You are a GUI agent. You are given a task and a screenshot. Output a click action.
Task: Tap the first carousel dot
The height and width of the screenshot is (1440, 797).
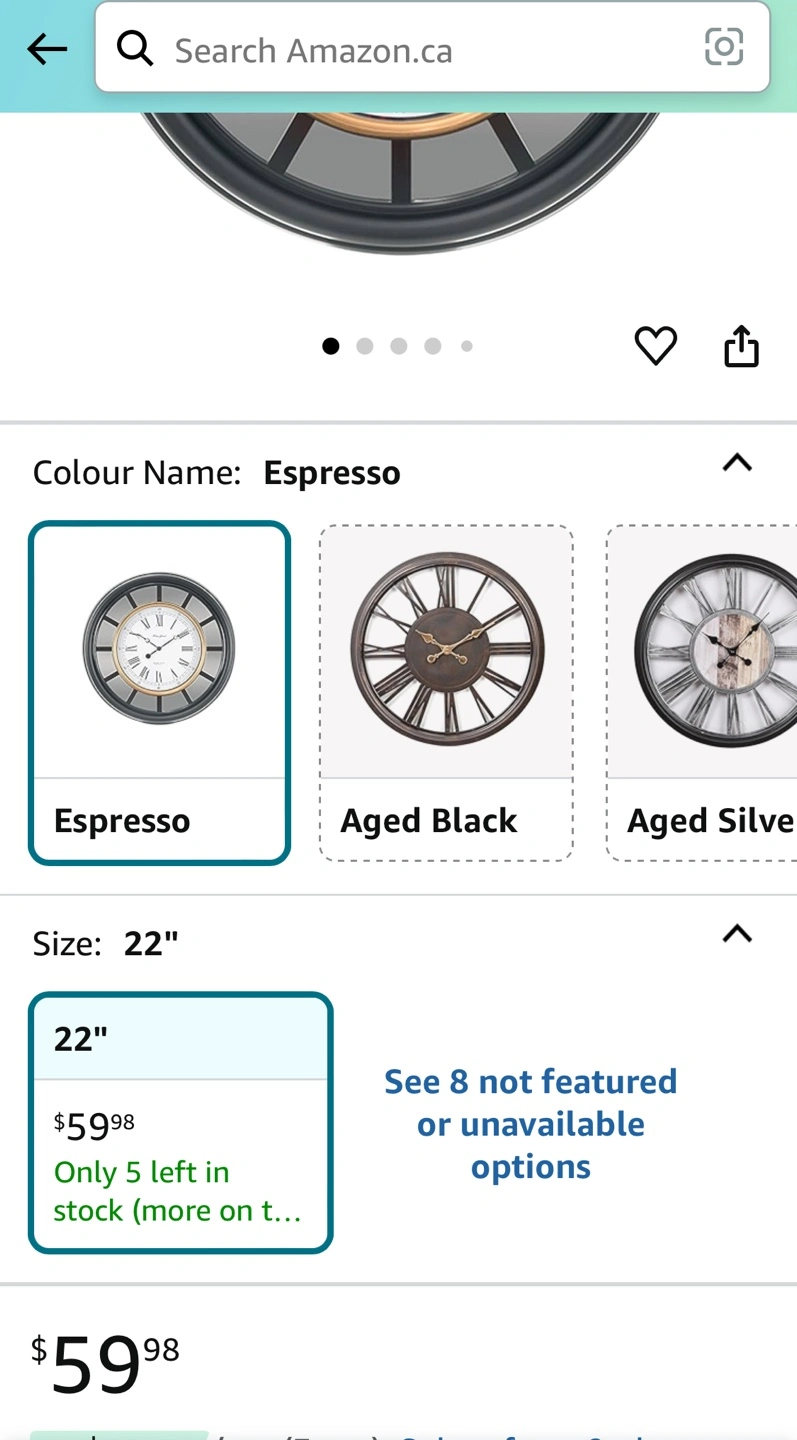point(331,346)
